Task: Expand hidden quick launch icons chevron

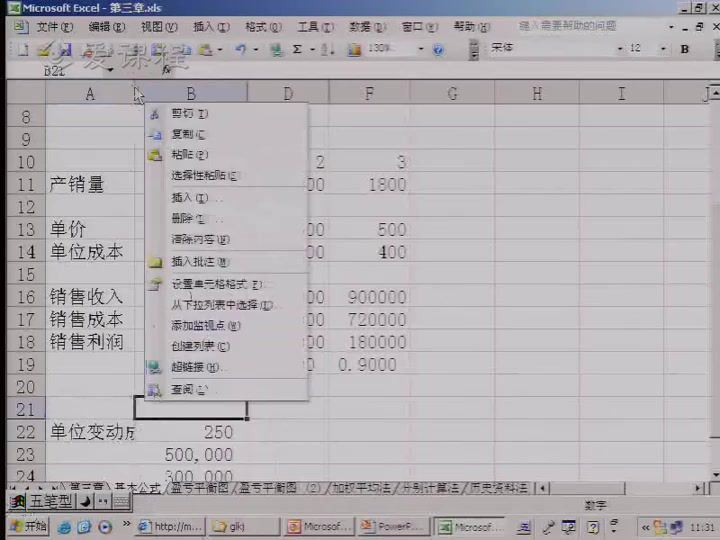Action: point(126,523)
